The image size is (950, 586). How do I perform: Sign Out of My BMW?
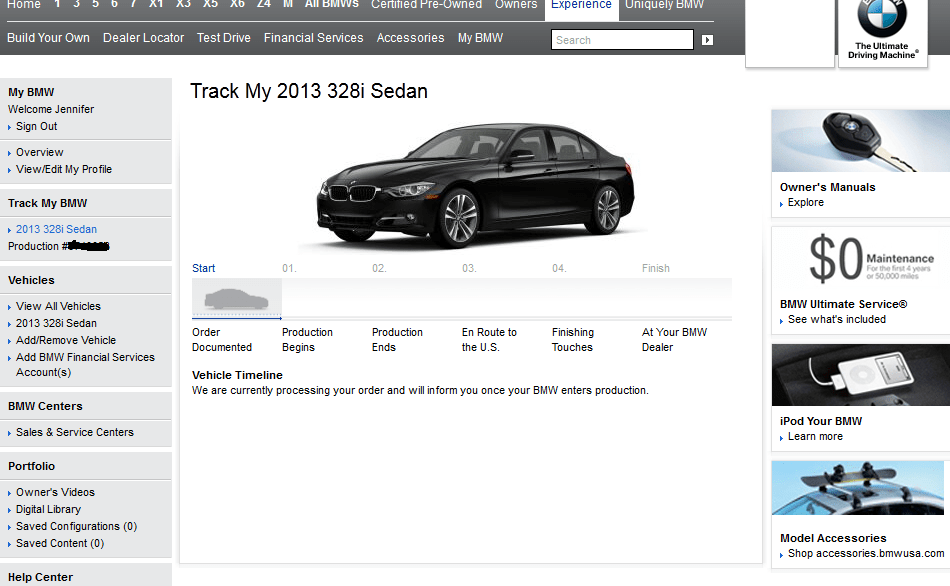(x=36, y=126)
